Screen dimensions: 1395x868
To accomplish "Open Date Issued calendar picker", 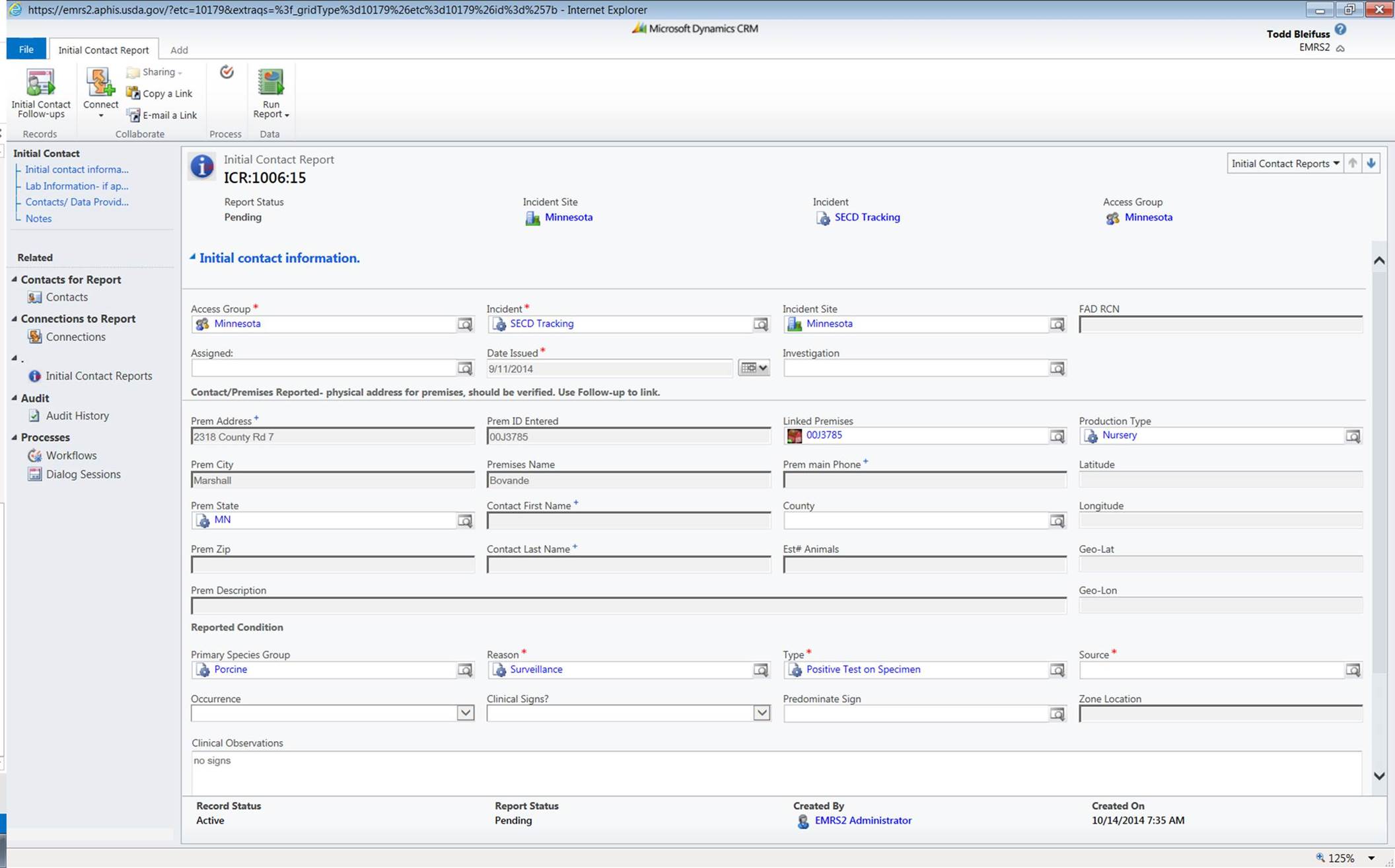I will point(754,368).
